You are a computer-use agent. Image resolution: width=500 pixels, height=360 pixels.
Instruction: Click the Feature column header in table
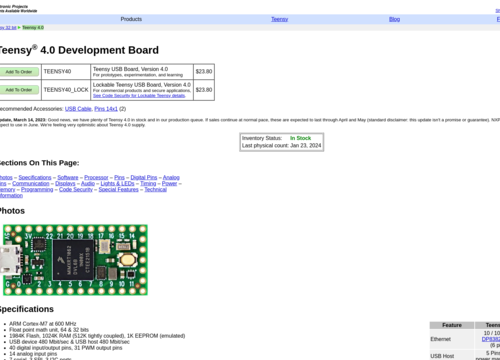point(452,325)
